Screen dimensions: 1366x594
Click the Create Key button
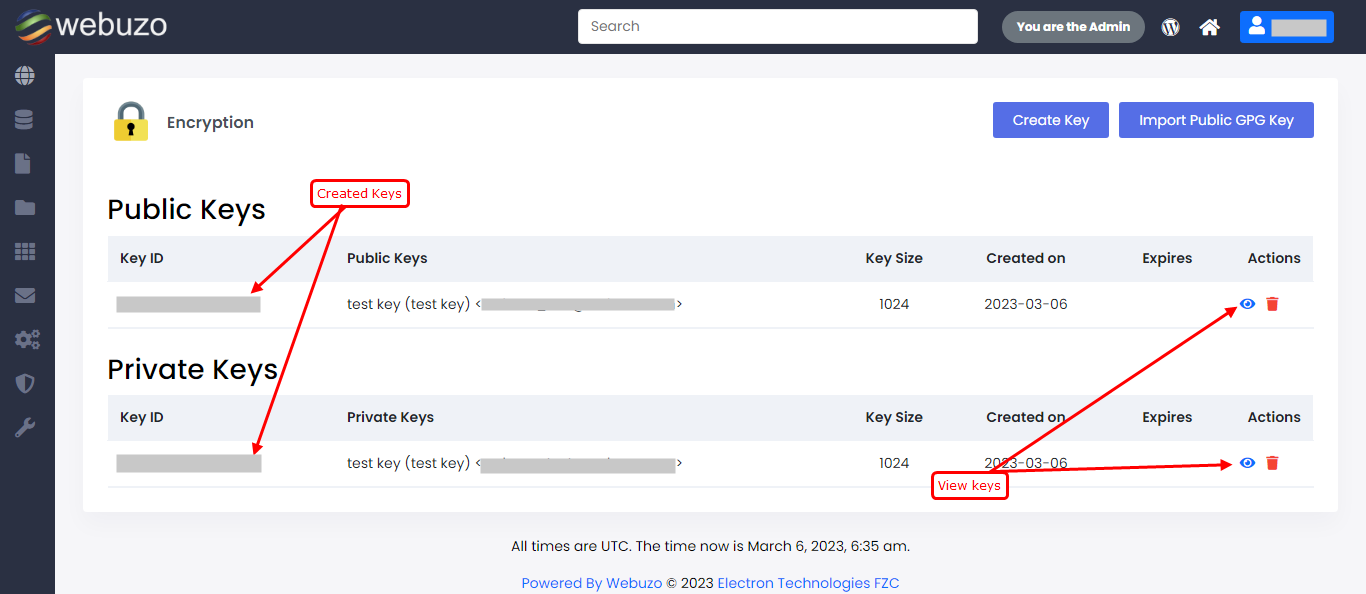coord(1050,120)
